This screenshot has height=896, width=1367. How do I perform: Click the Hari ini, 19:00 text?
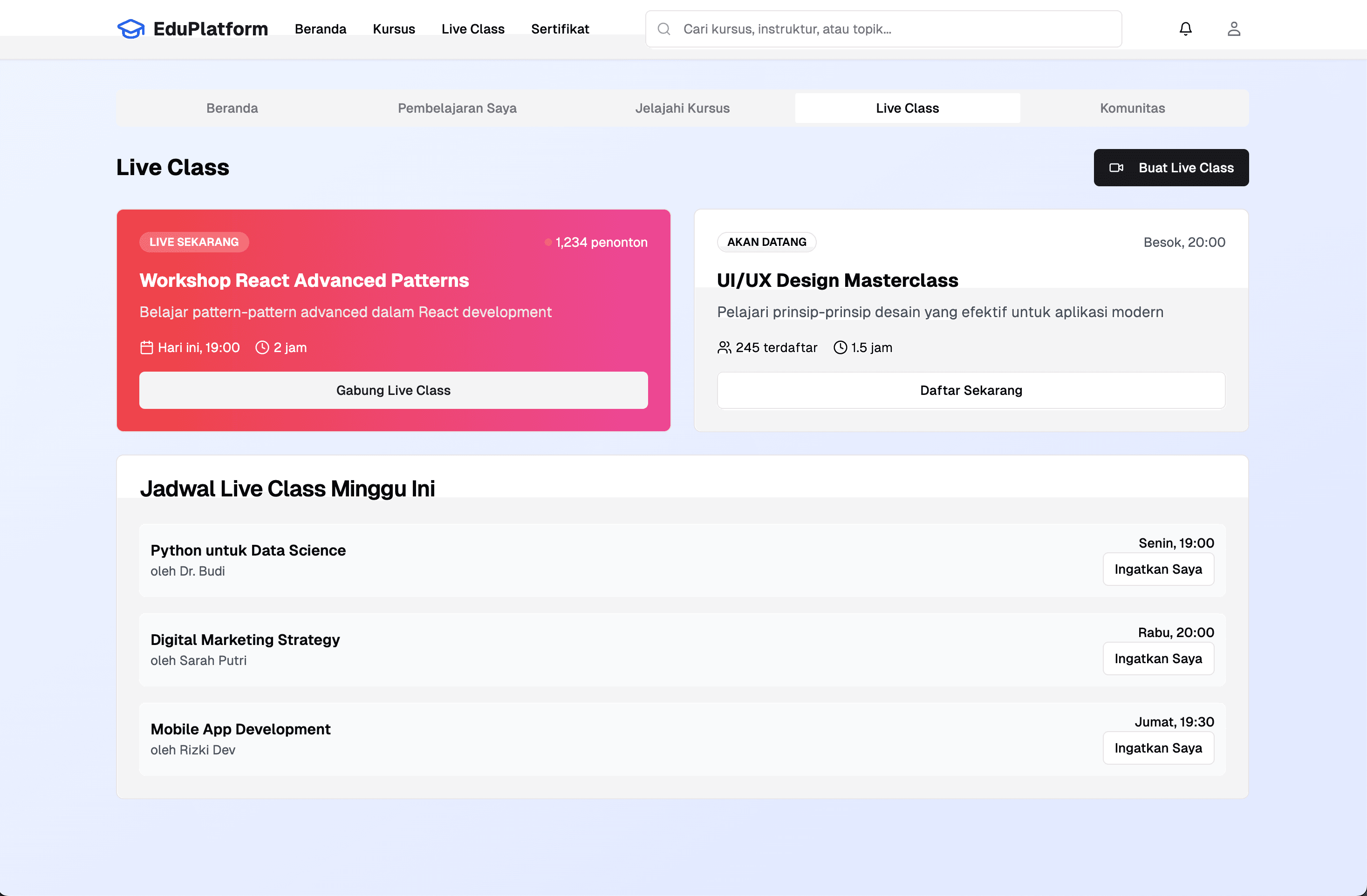(x=199, y=347)
